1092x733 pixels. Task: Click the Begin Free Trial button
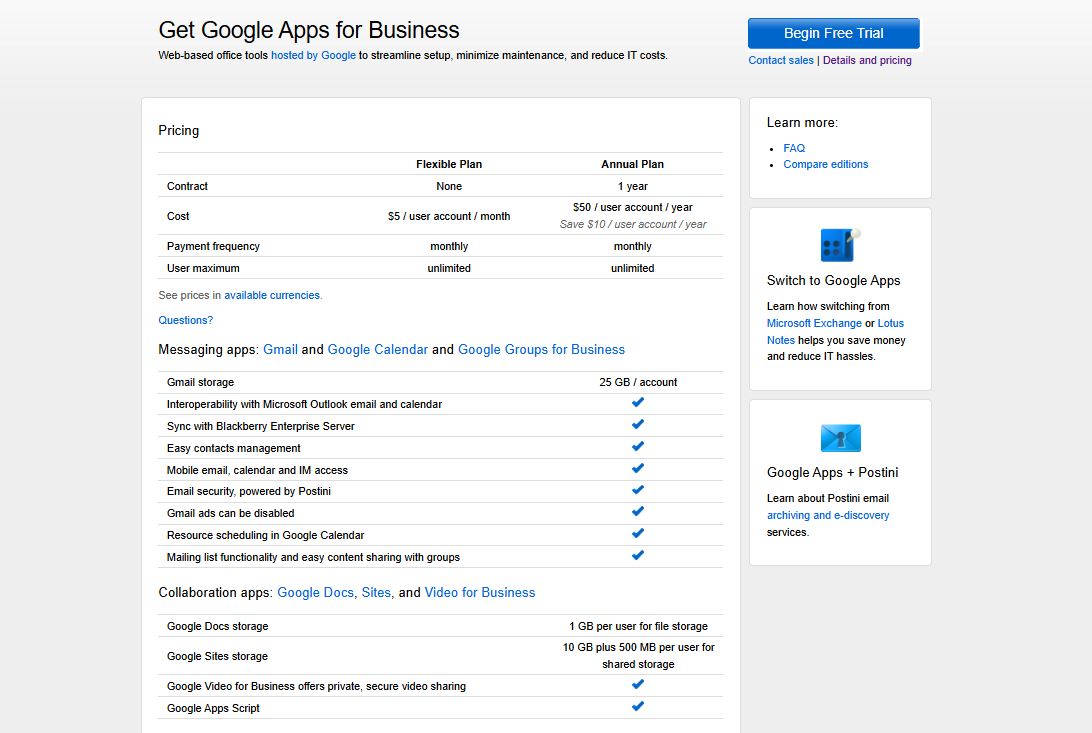click(x=834, y=33)
